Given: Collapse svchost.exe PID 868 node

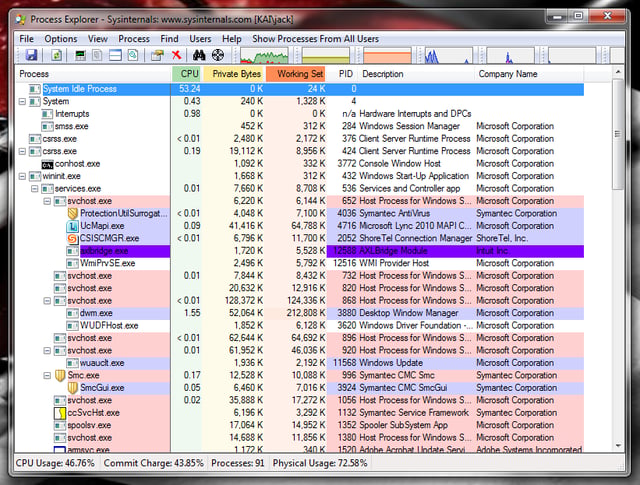Looking at the screenshot, I should (x=47, y=301).
